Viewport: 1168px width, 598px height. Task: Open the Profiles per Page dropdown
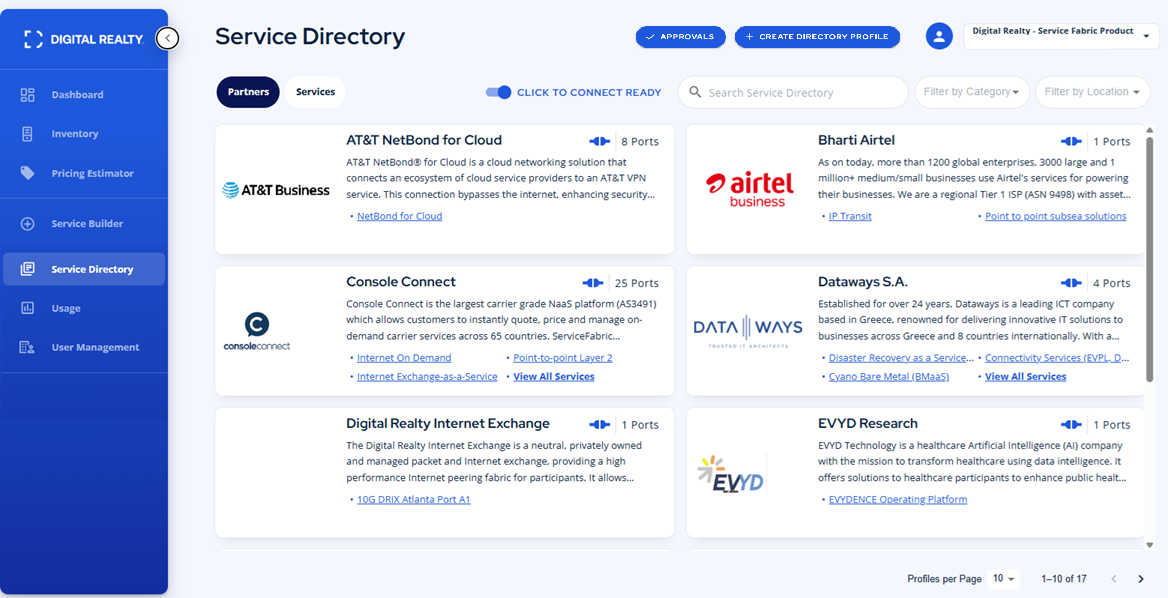1003,579
